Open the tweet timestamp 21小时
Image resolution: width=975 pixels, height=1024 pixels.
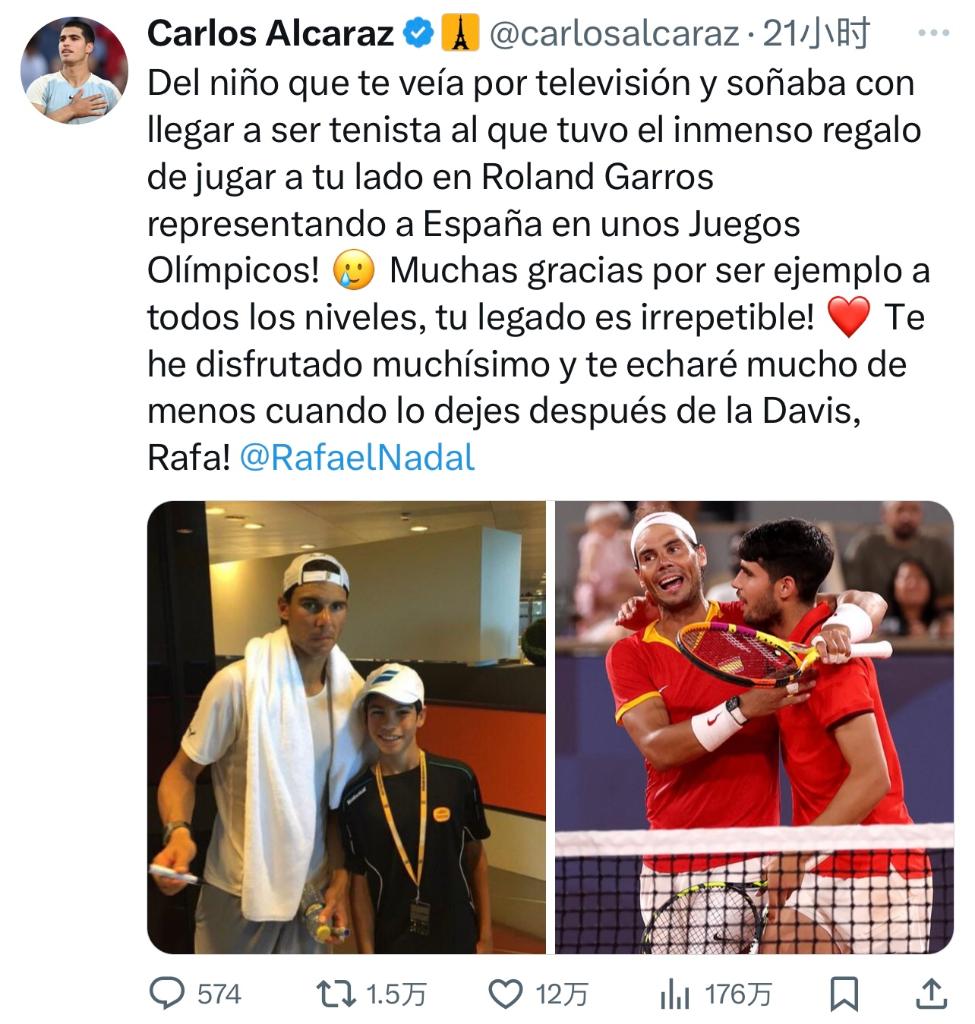click(x=816, y=33)
